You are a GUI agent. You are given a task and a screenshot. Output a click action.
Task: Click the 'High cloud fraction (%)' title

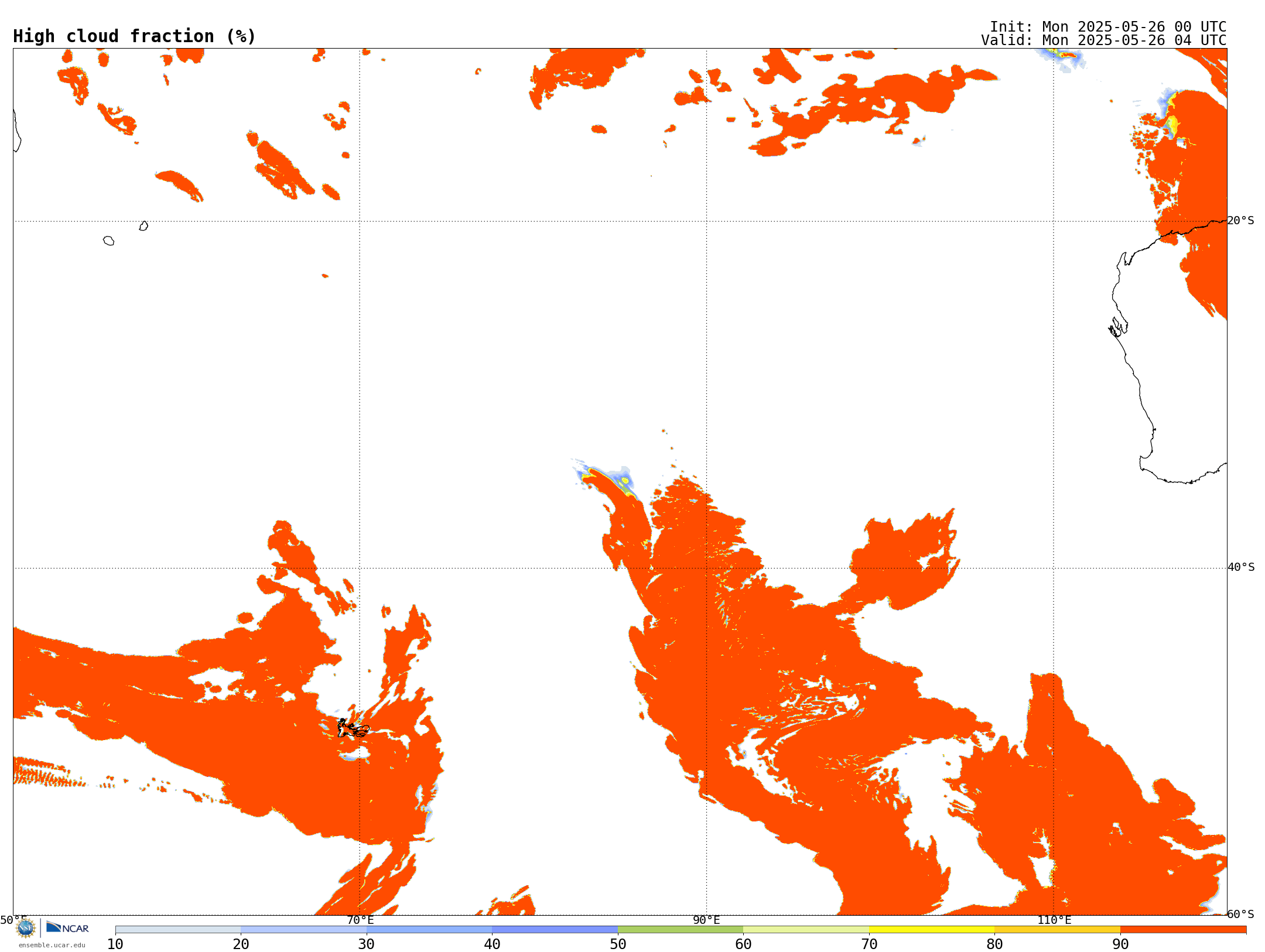135,36
